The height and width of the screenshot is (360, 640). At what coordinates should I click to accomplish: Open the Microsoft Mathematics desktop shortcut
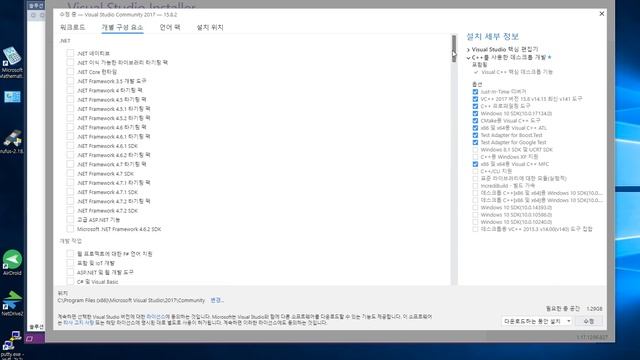tap(12, 62)
